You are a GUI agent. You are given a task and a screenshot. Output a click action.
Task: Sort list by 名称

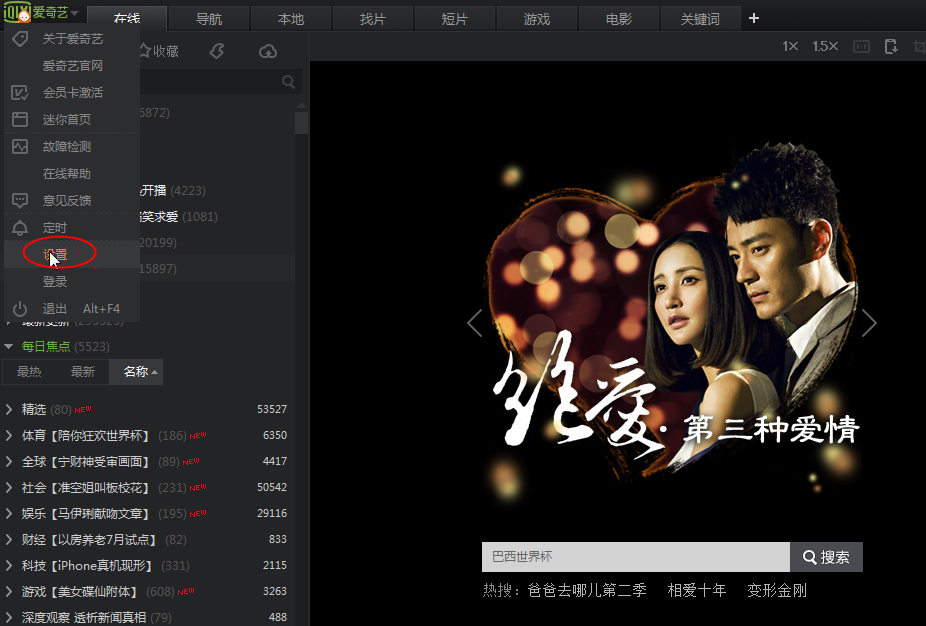pos(136,372)
